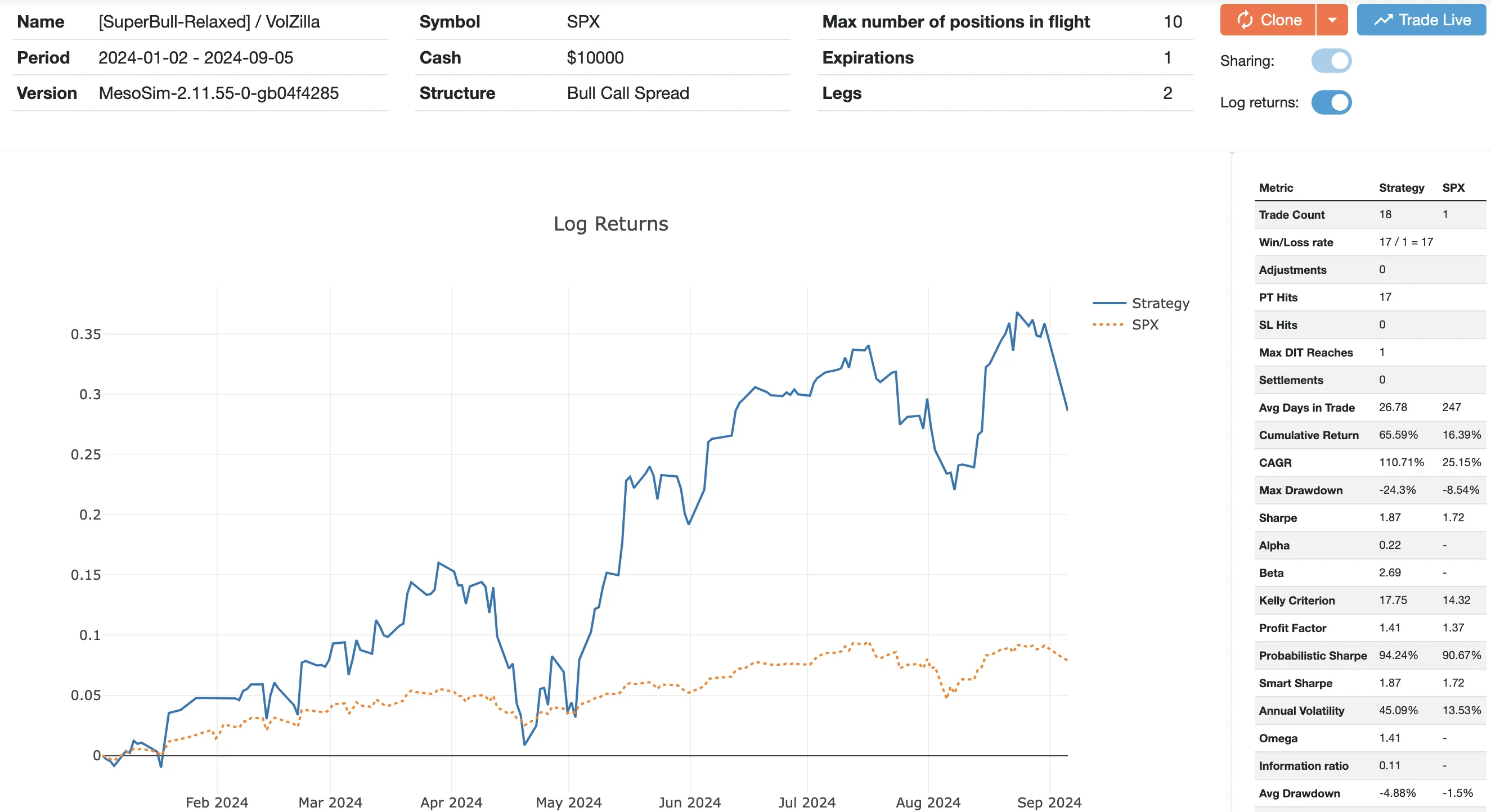Turn off the Log returns toggle
Viewport: 1491px width, 812px height.
click(x=1332, y=102)
